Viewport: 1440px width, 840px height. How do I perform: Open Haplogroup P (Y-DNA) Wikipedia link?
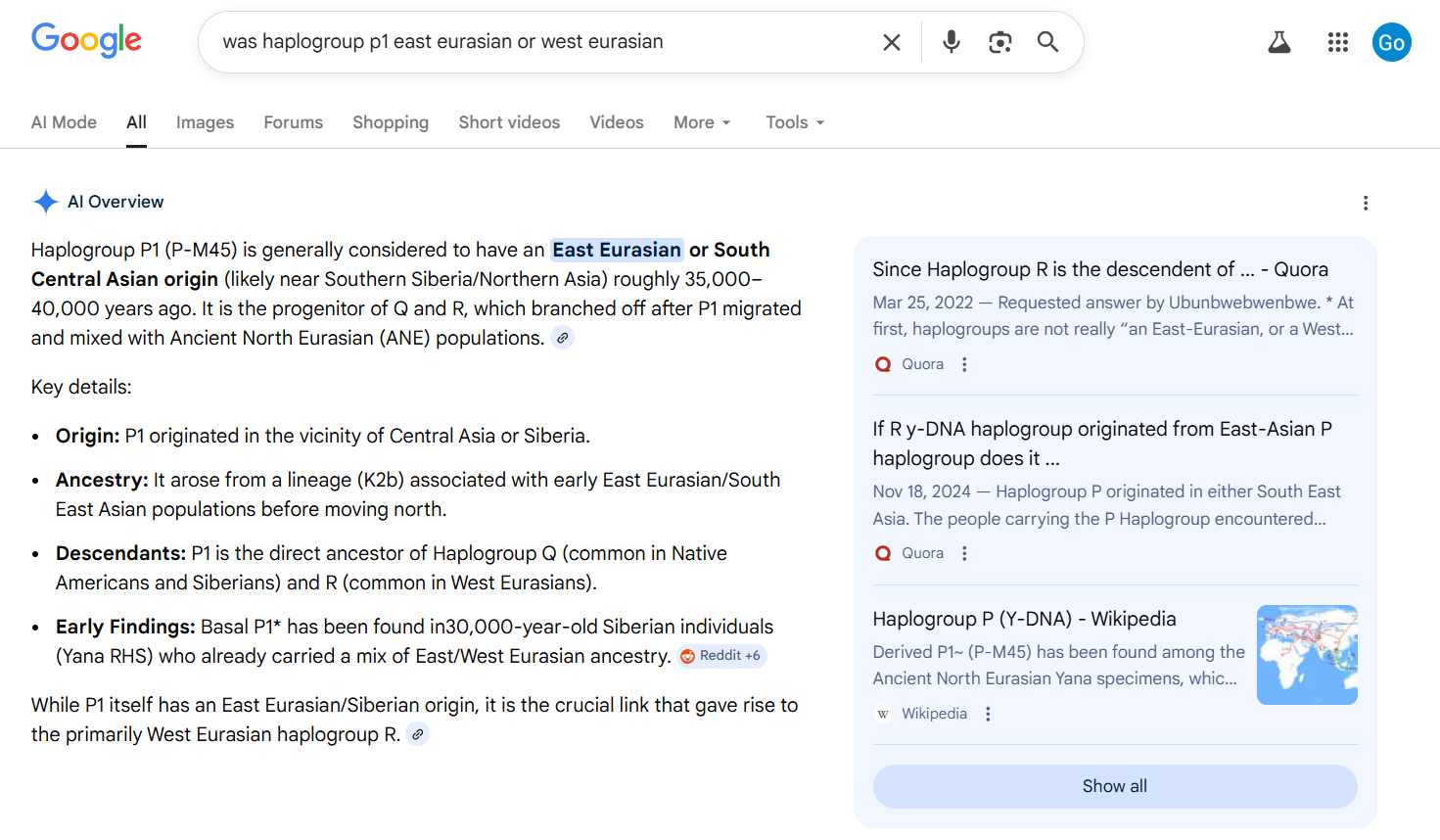(1024, 619)
